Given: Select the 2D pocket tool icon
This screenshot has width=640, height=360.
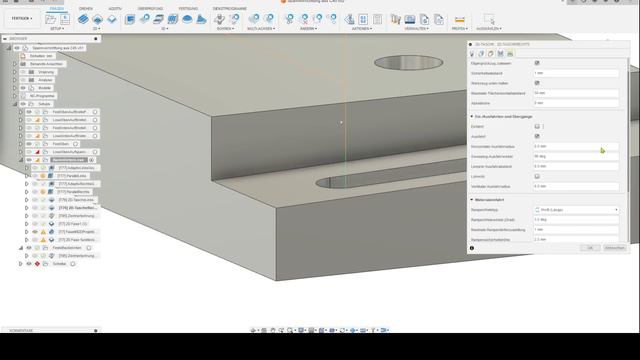Looking at the screenshot, I should coord(98,19).
